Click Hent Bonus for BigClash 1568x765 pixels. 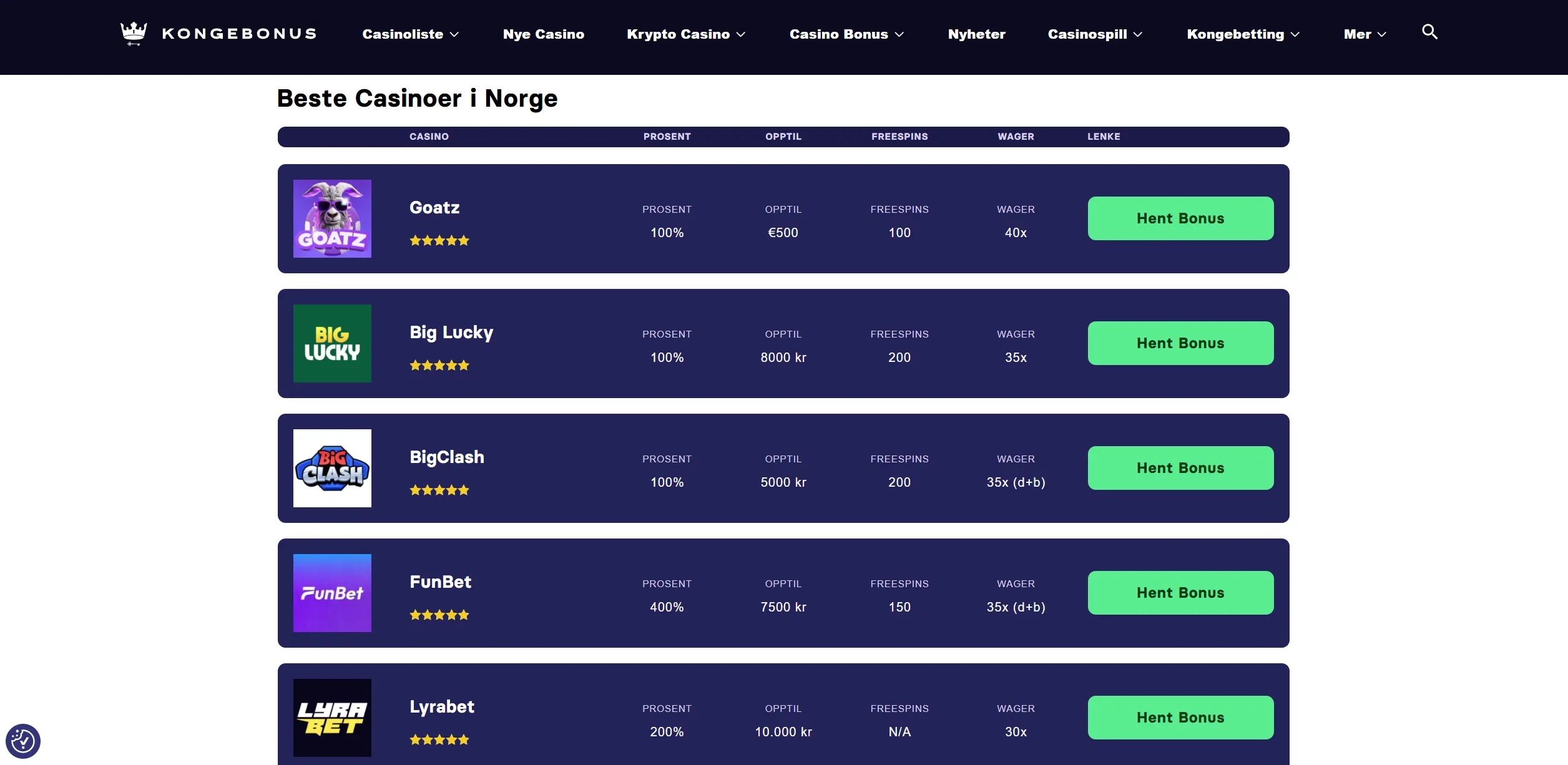(x=1180, y=468)
